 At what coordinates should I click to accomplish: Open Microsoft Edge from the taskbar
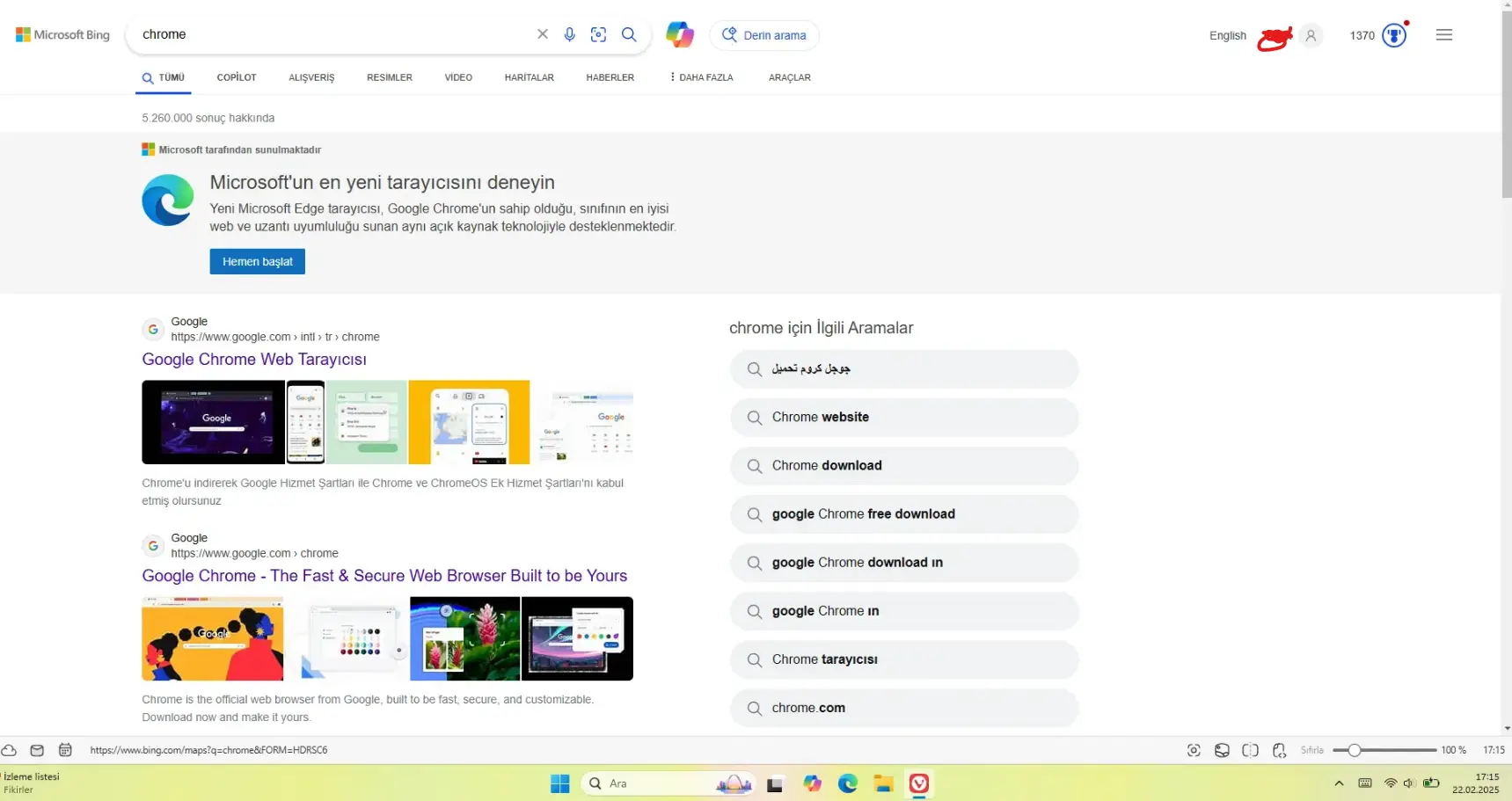(848, 783)
